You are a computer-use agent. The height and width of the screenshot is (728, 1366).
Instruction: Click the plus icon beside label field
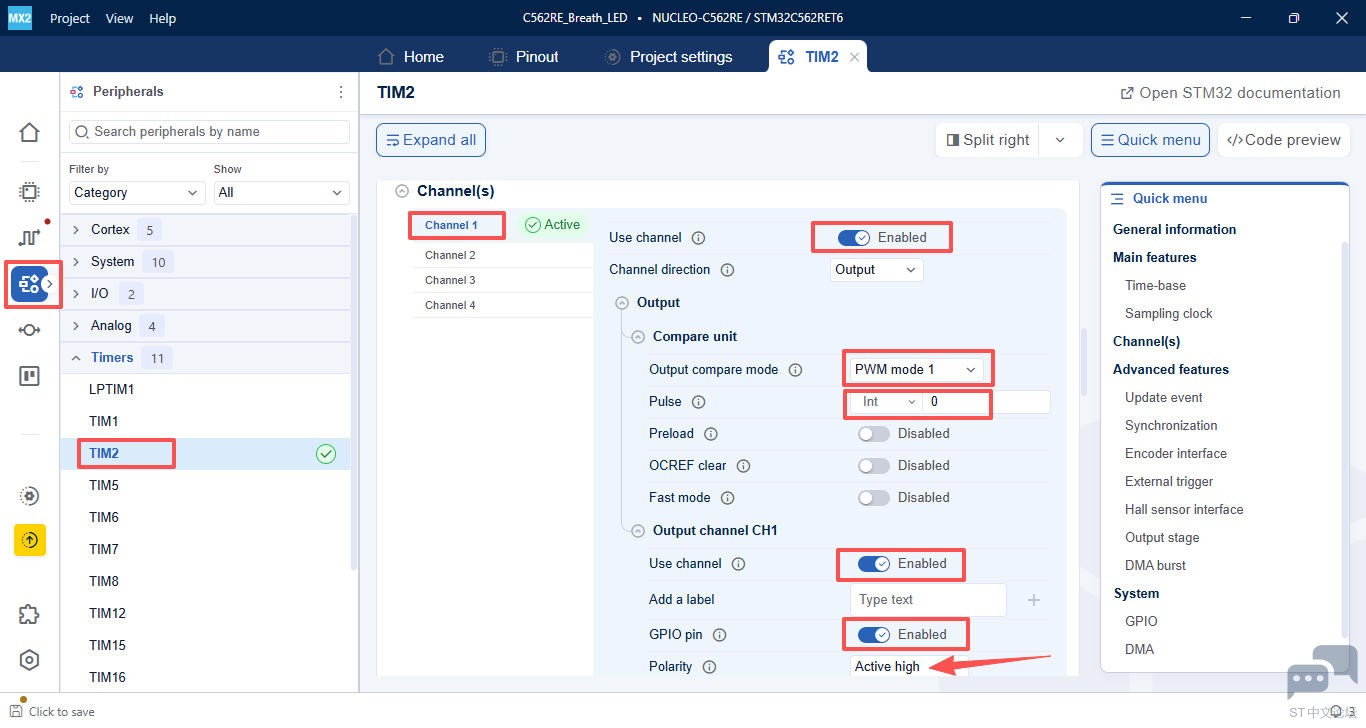(x=1034, y=600)
